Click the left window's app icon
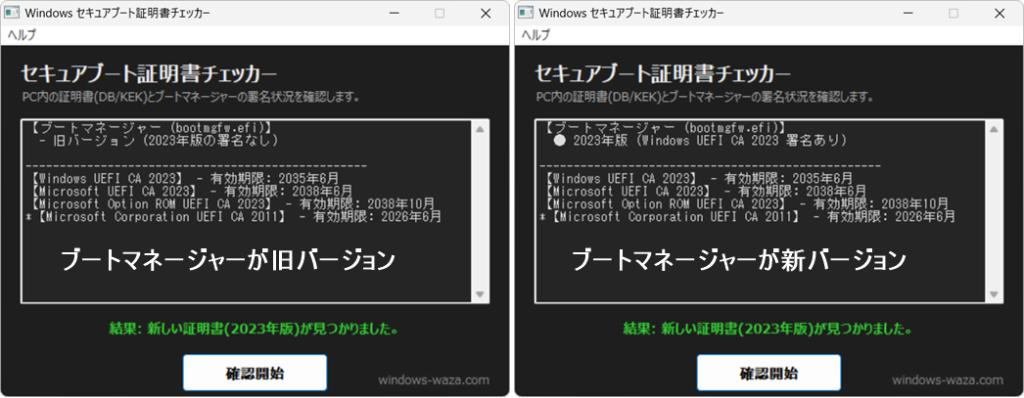 coord(13,12)
